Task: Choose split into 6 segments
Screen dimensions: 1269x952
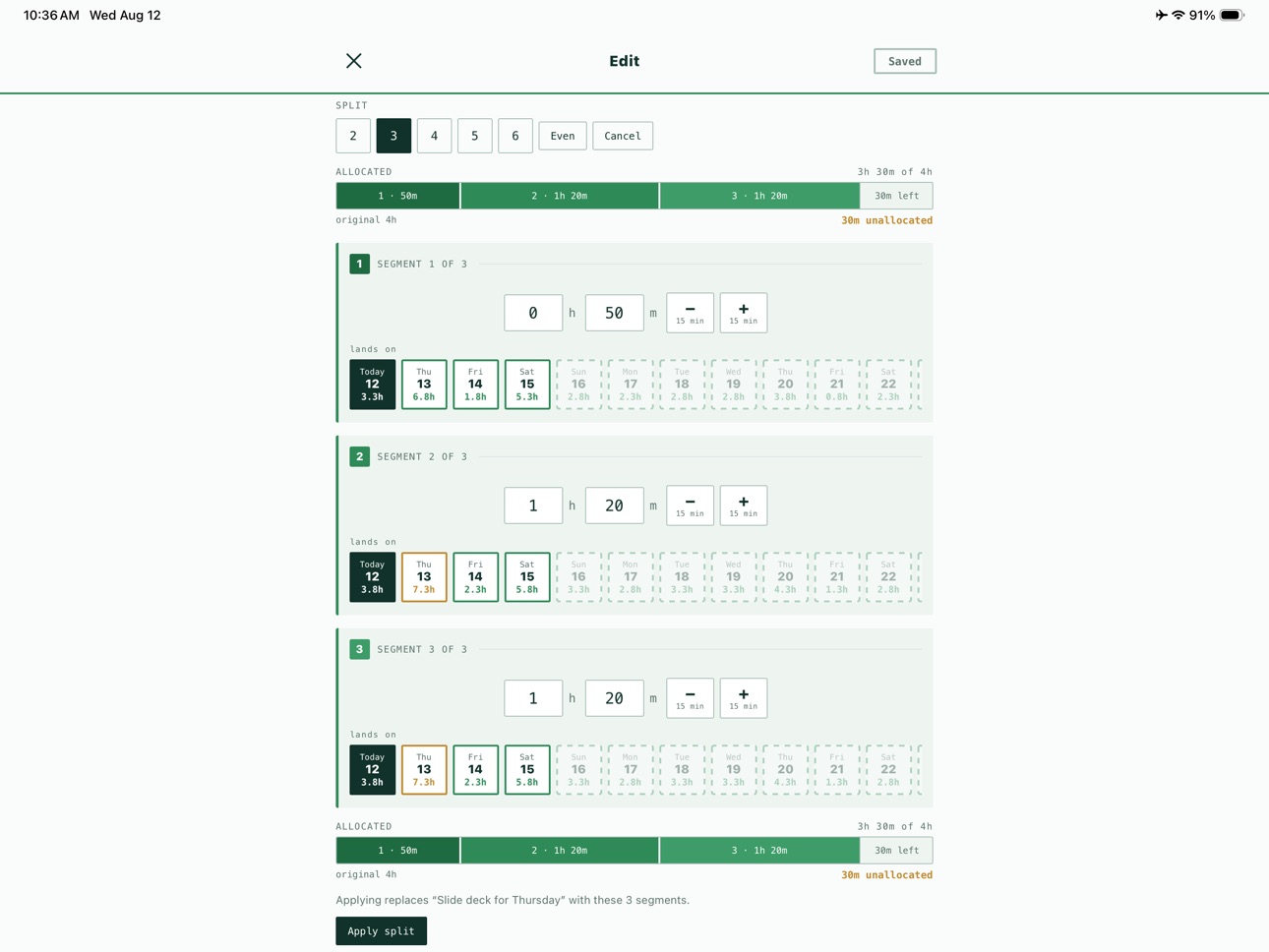Action: [514, 136]
